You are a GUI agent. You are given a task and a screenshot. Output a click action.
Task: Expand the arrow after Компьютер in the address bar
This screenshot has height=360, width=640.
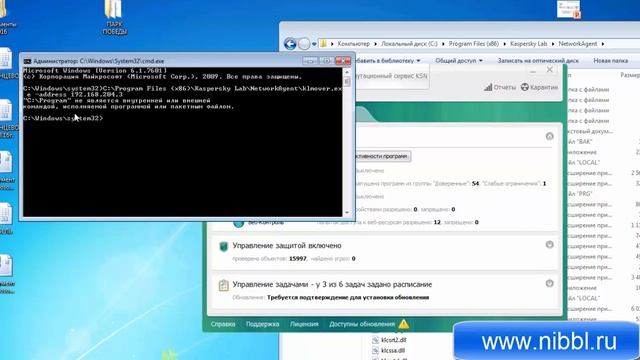coord(376,44)
